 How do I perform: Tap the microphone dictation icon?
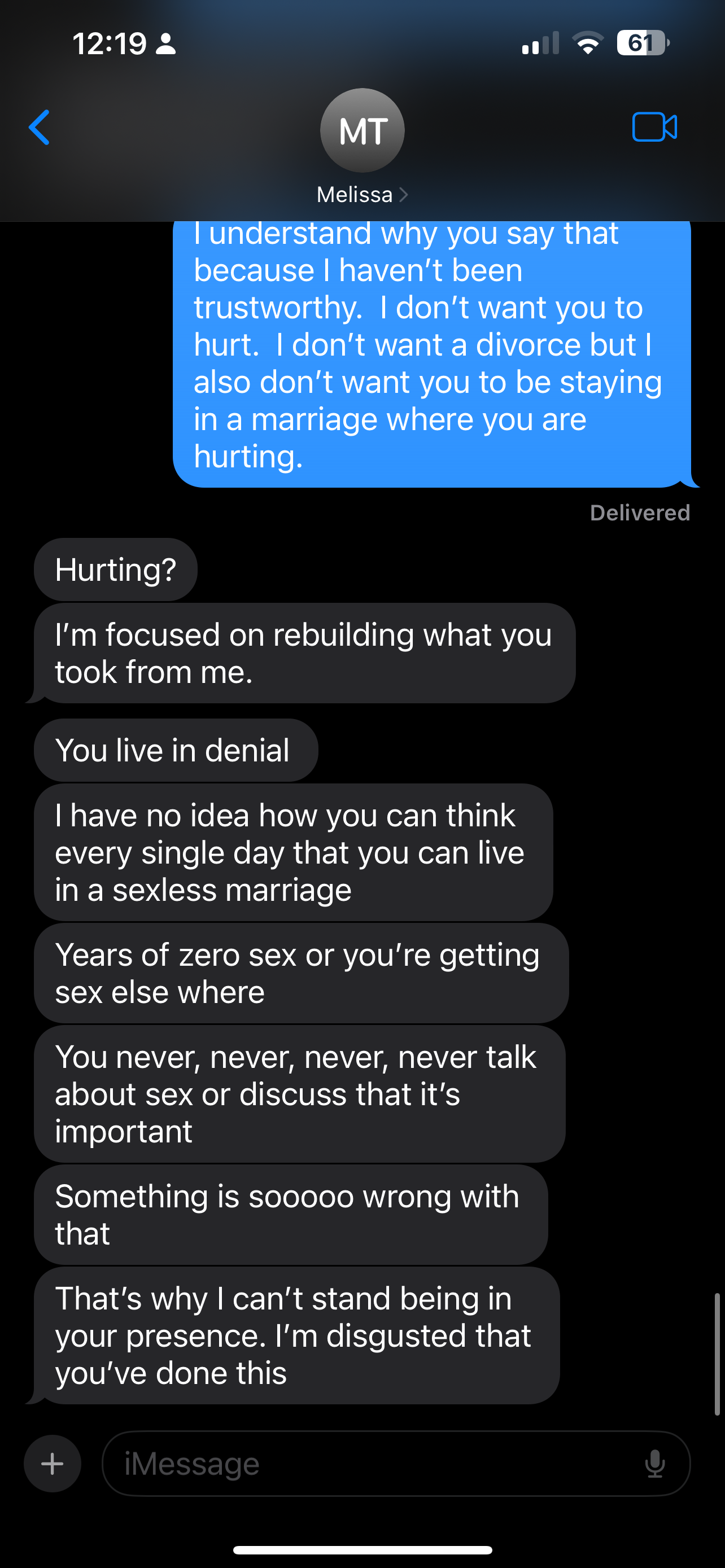tap(654, 1464)
